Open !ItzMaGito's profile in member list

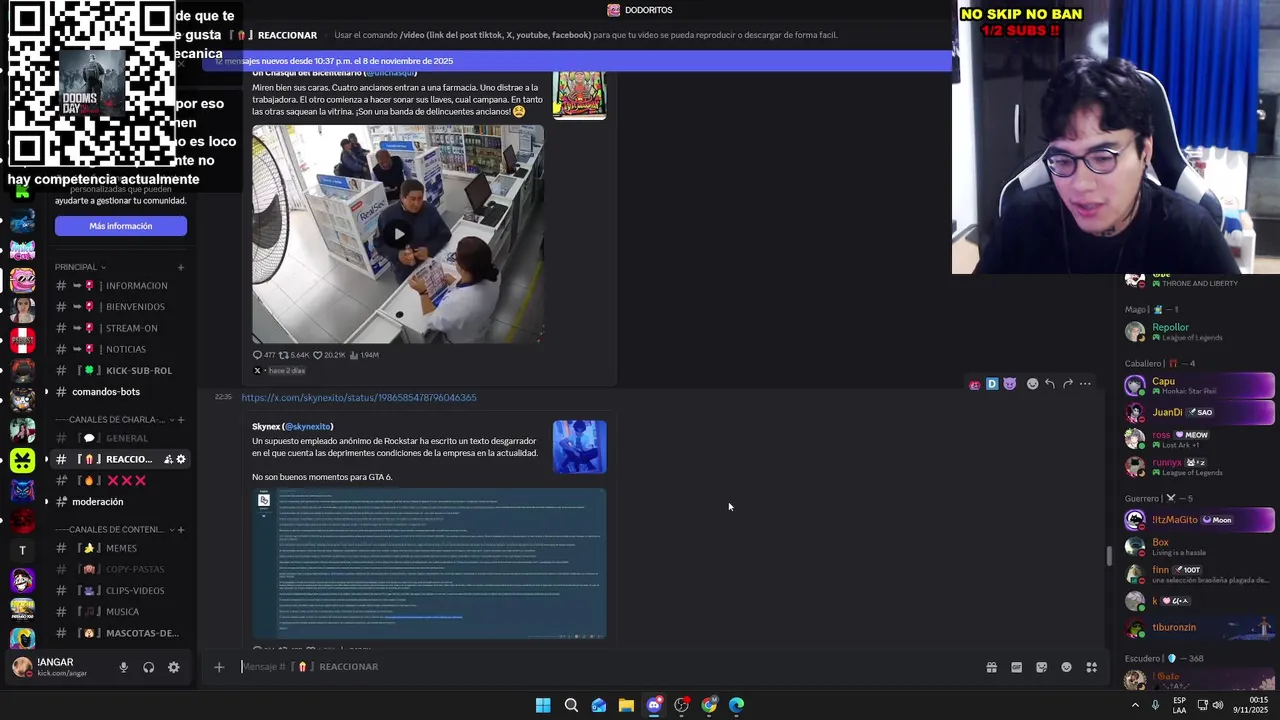pos(1198,520)
